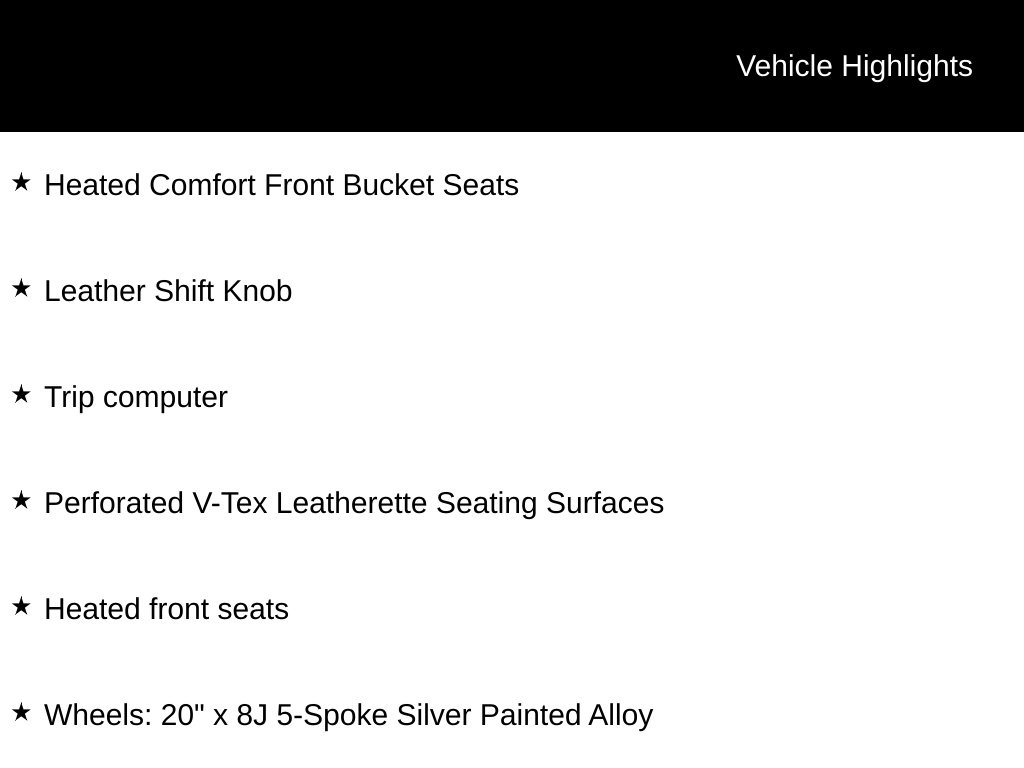Select the Leather Shift Knob item
The image size is (1024, 768).
coord(168,291)
